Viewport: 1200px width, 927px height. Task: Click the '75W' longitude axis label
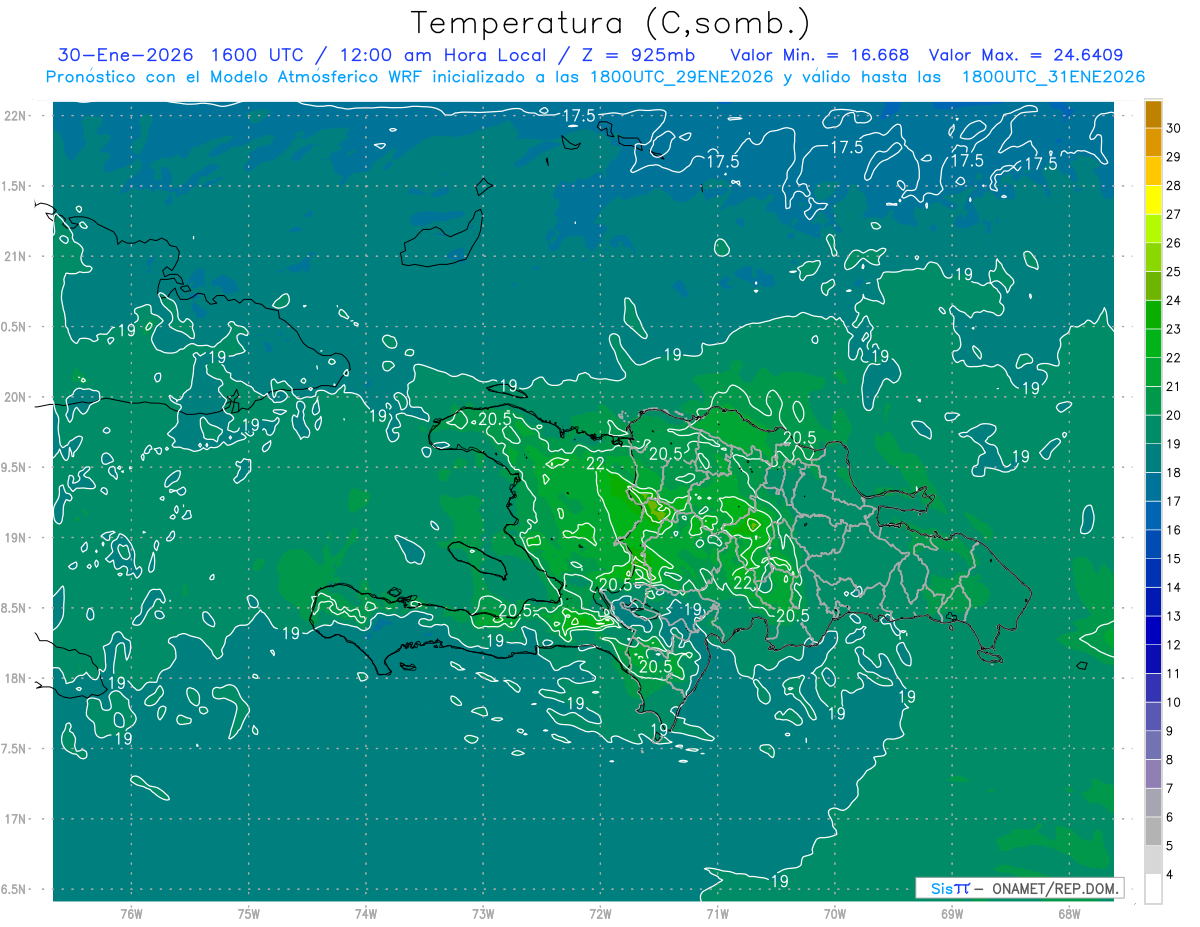[x=249, y=913]
